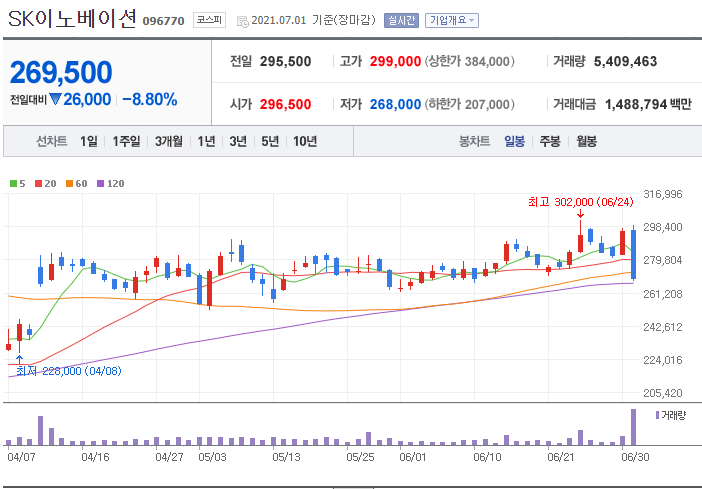Click the 코스피 market badge
This screenshot has width=702, height=489.
coord(210,21)
